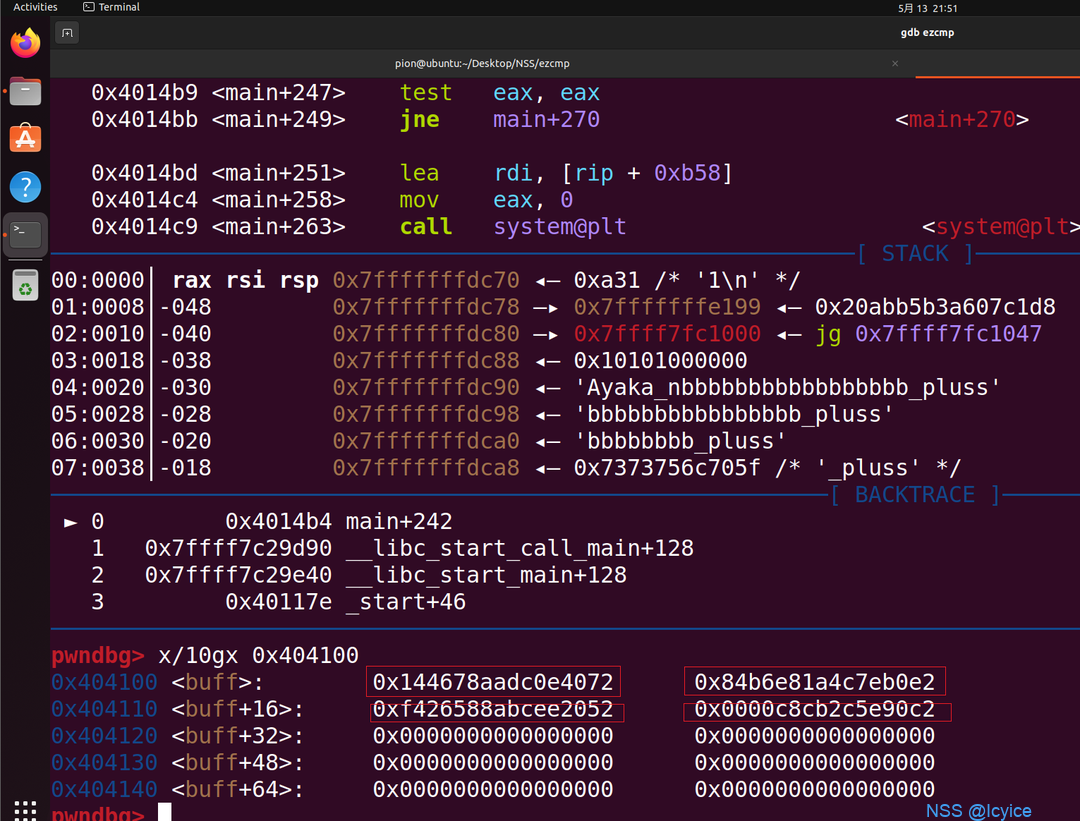Click the new terminal tab button
This screenshot has height=821, width=1080.
pos(67,32)
